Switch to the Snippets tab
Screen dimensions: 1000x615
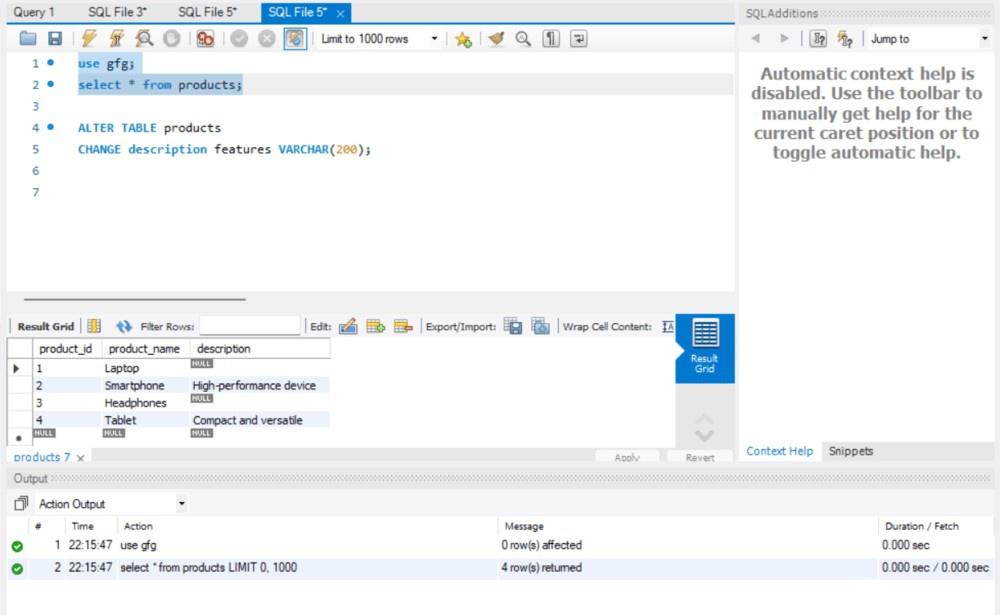pyautogui.click(x=851, y=451)
